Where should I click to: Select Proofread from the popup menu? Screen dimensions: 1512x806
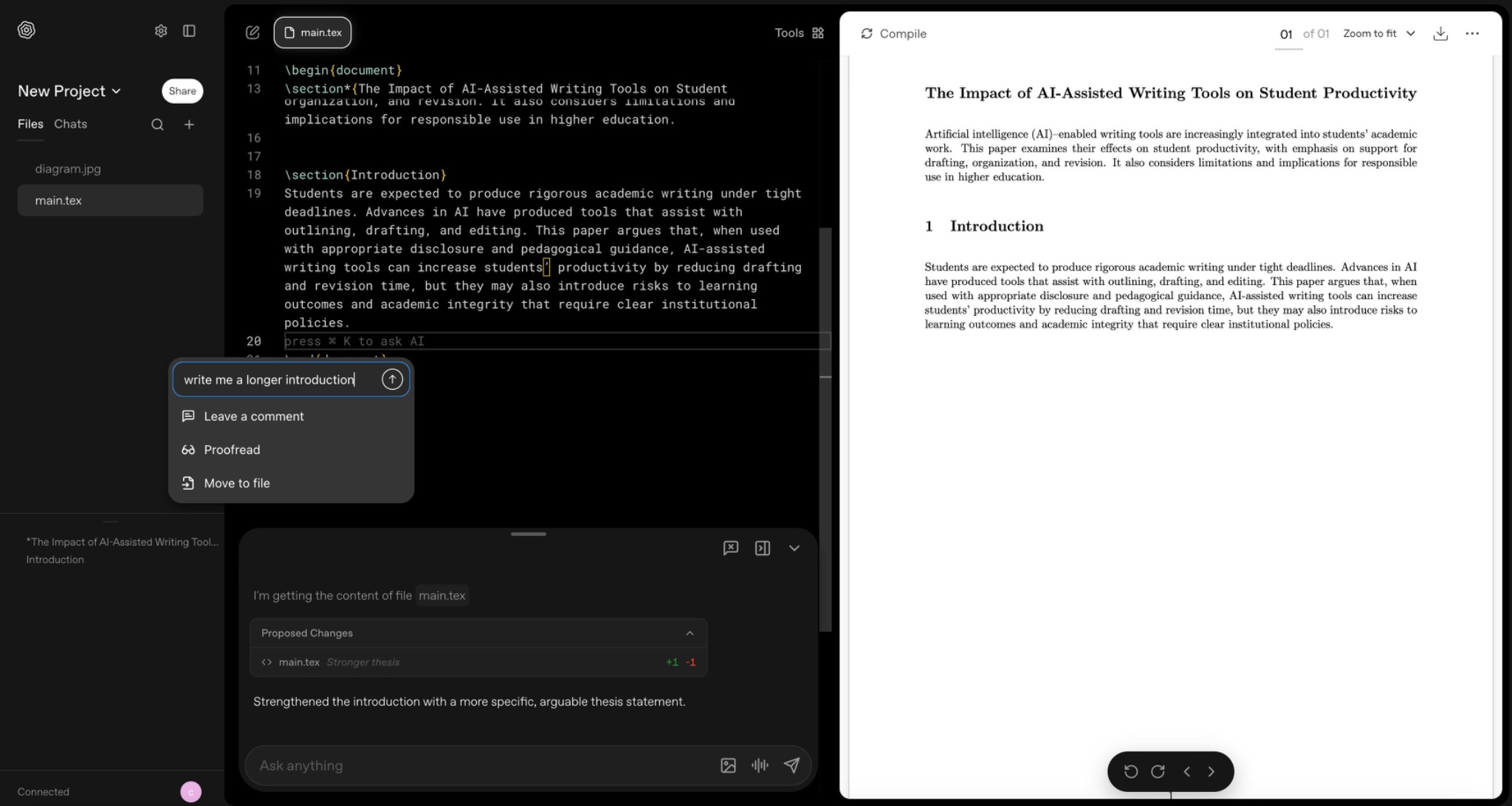(232, 449)
